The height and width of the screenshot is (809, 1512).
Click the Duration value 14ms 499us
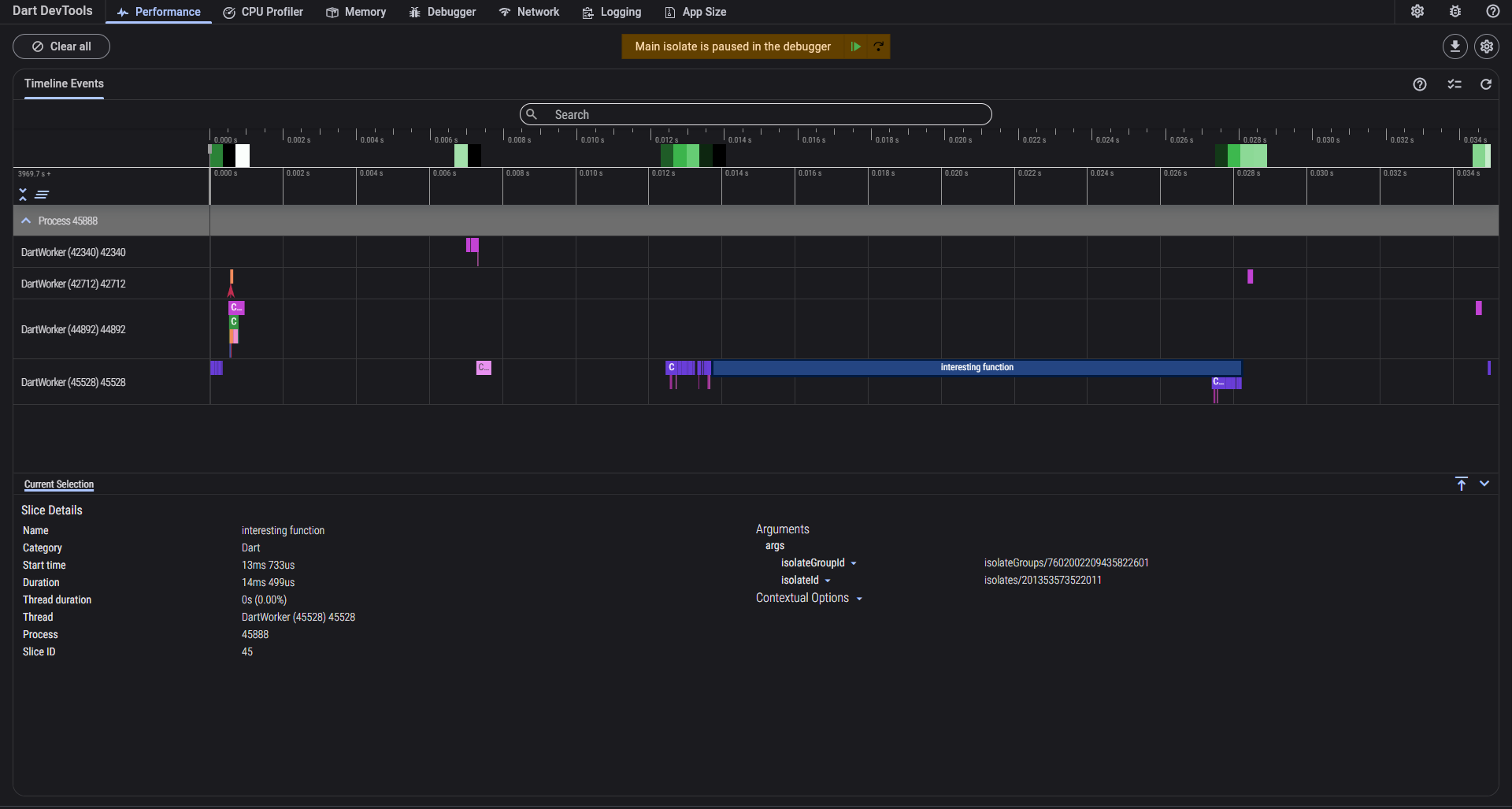pos(268,582)
